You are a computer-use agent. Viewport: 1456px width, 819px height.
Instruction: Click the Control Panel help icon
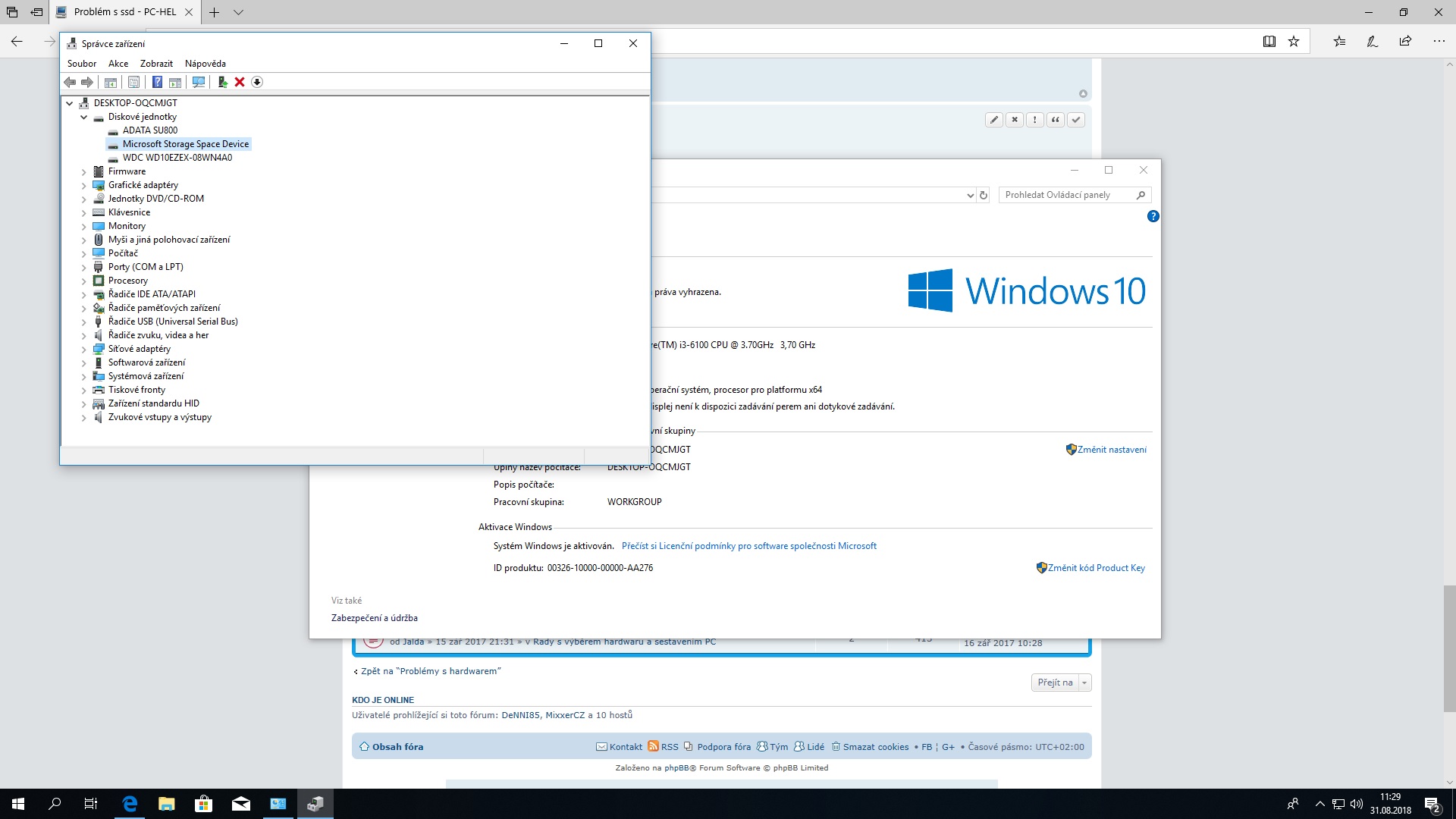tap(1153, 216)
